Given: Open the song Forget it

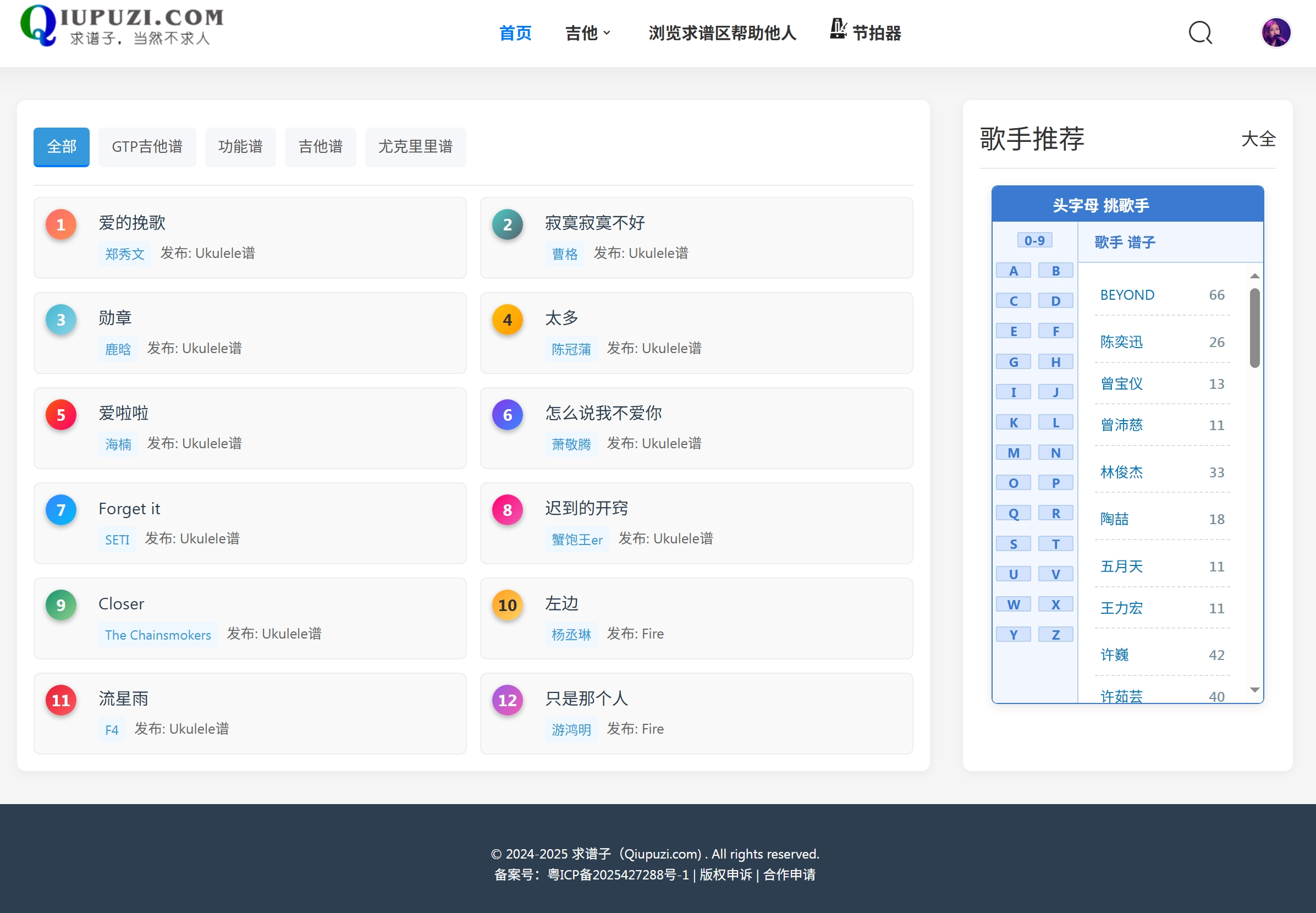Looking at the screenshot, I should pos(129,508).
